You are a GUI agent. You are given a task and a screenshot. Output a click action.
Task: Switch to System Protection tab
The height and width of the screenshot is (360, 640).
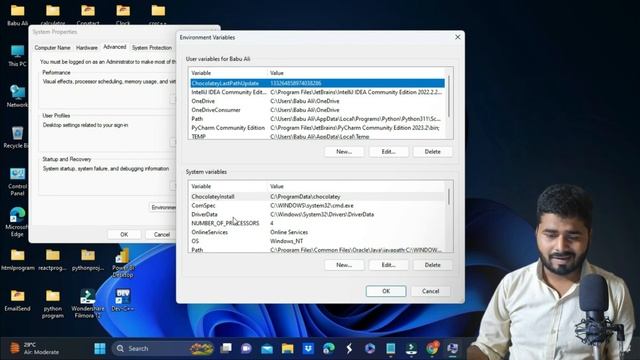(152, 48)
